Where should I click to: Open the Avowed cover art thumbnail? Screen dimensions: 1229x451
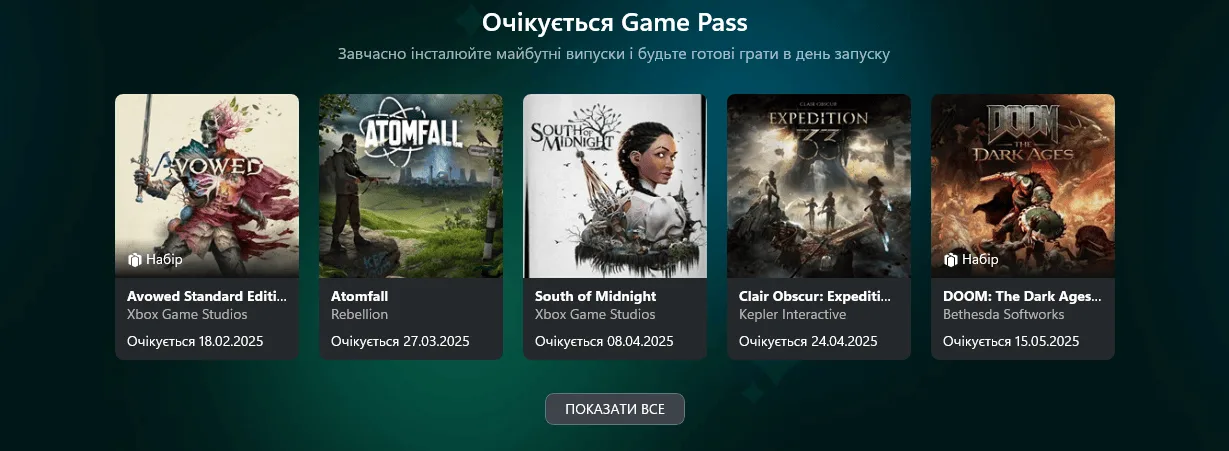coord(207,186)
